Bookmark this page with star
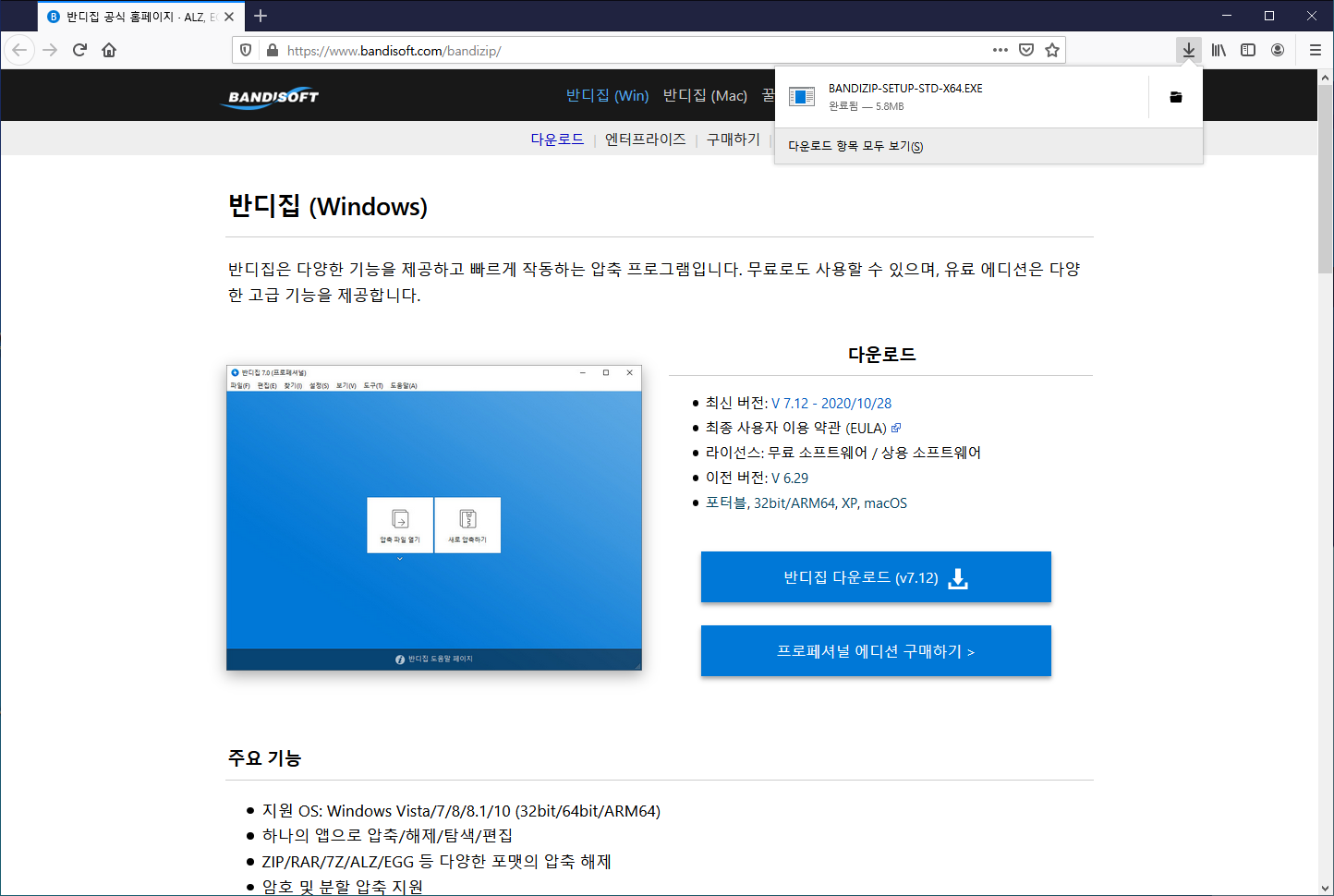Screen dimensions: 1334x896 pos(1052,50)
